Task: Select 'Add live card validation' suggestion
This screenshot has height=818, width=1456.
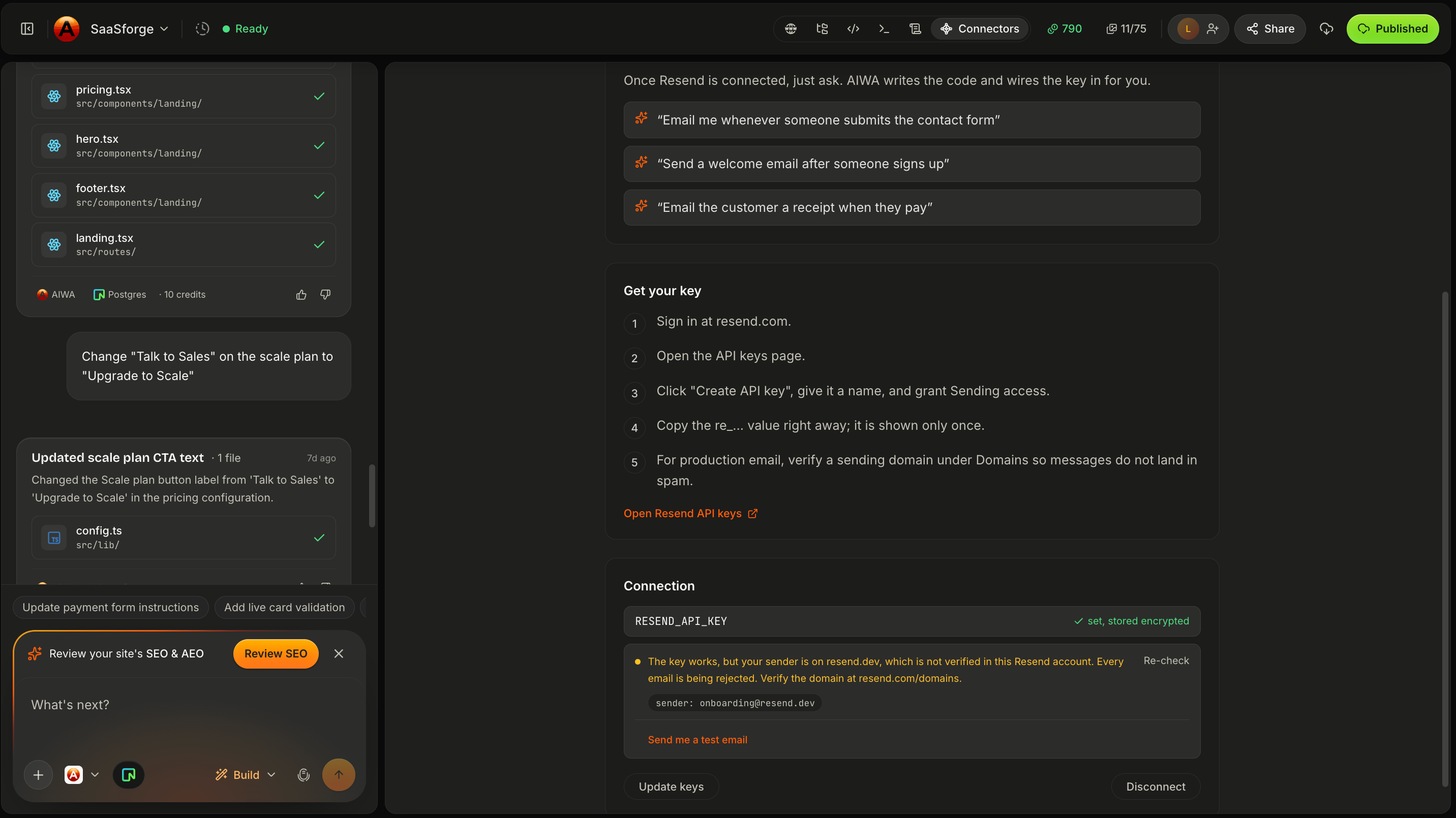Action: tap(284, 607)
